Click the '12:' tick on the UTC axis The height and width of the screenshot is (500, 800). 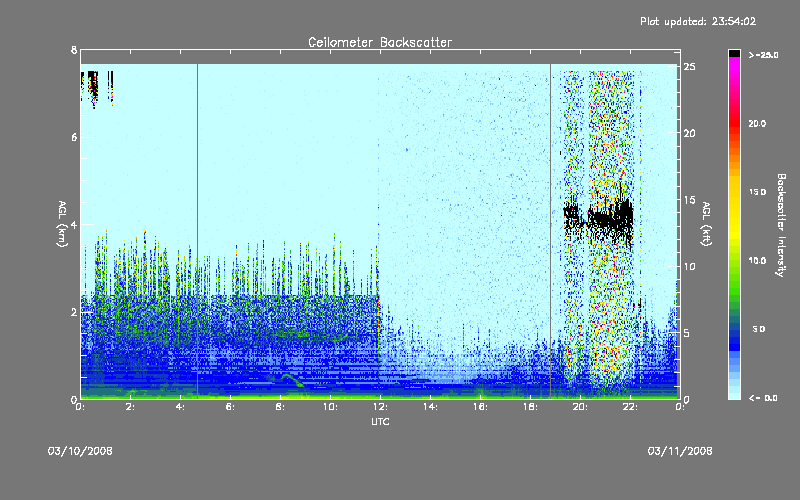(380, 407)
